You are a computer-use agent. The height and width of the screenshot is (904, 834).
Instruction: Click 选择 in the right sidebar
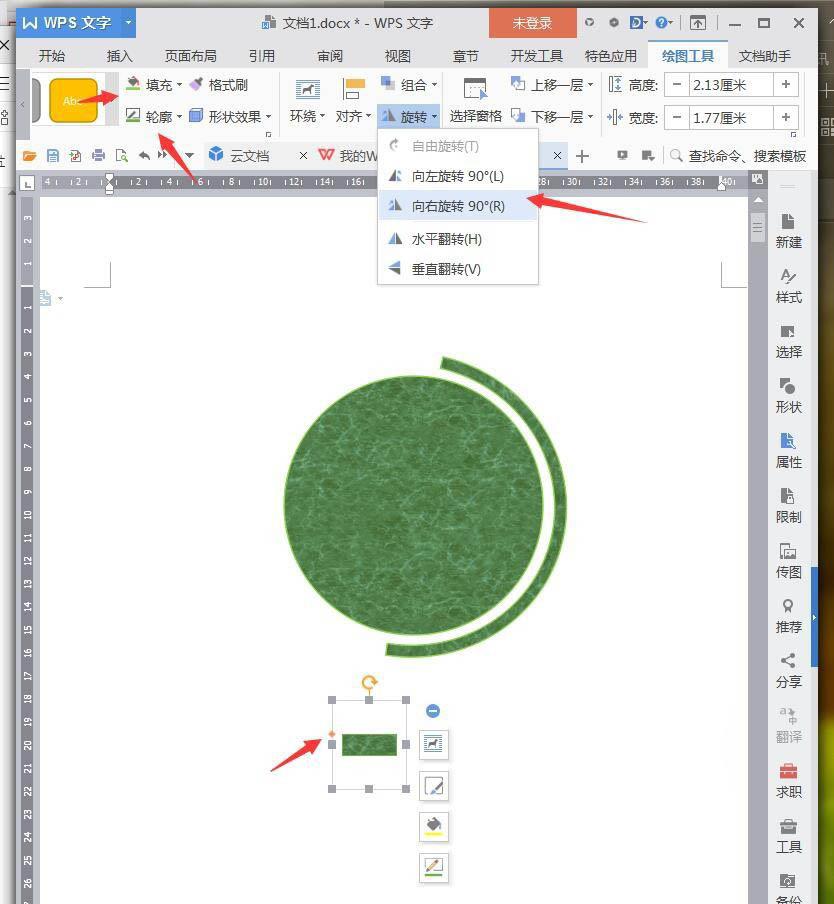point(788,342)
